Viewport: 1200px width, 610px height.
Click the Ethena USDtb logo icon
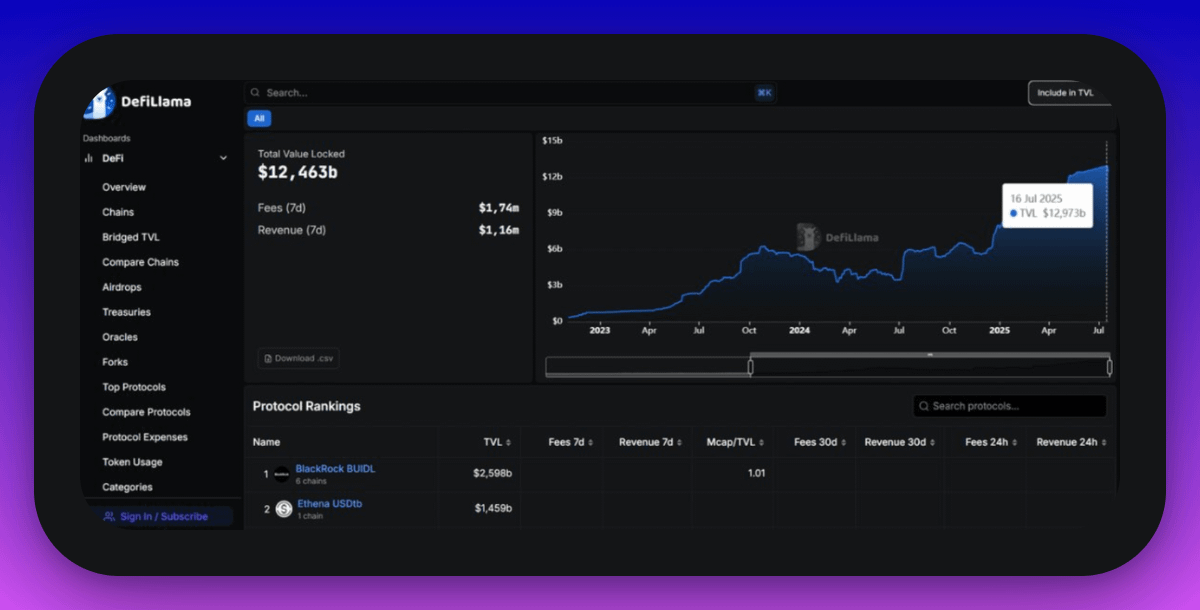tap(283, 509)
